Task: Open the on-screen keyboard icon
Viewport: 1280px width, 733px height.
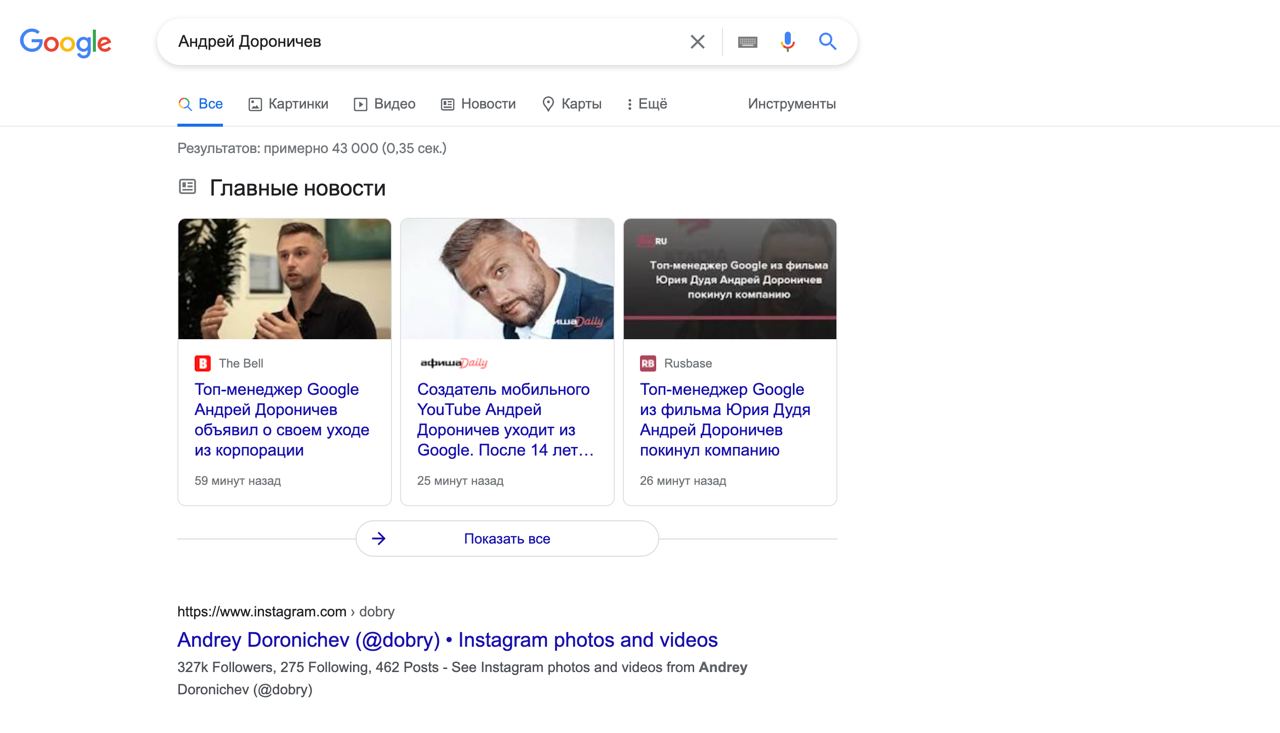Action: pyautogui.click(x=747, y=42)
